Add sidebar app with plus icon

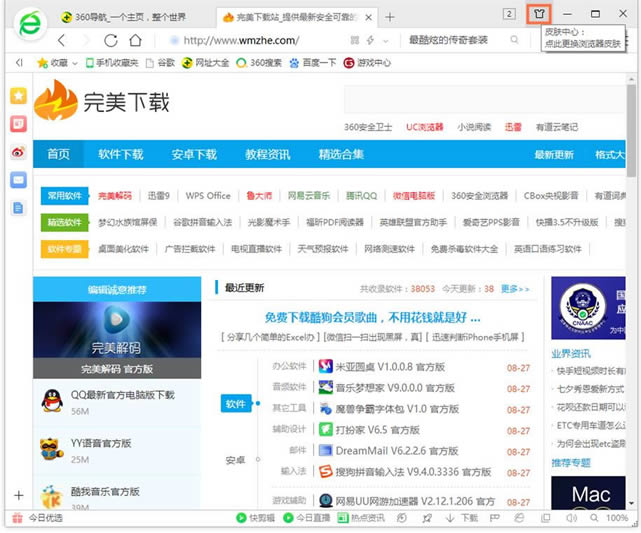(x=18, y=495)
